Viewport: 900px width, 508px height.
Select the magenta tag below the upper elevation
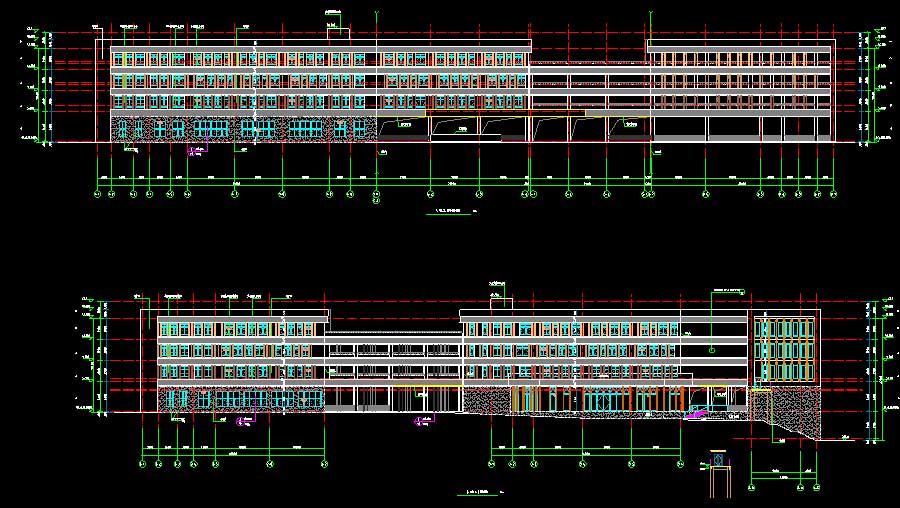(x=198, y=151)
